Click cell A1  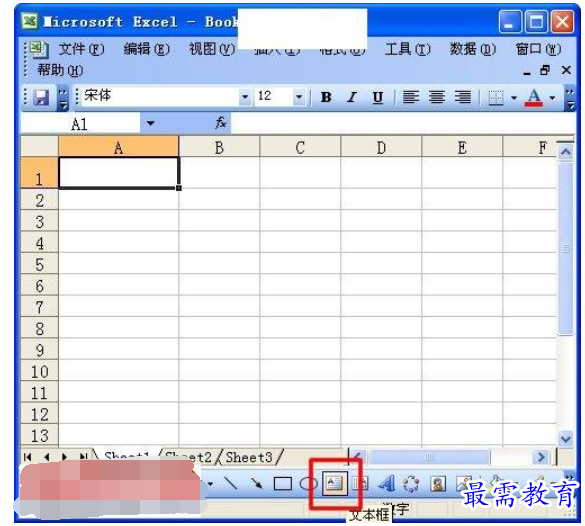[x=119, y=172]
